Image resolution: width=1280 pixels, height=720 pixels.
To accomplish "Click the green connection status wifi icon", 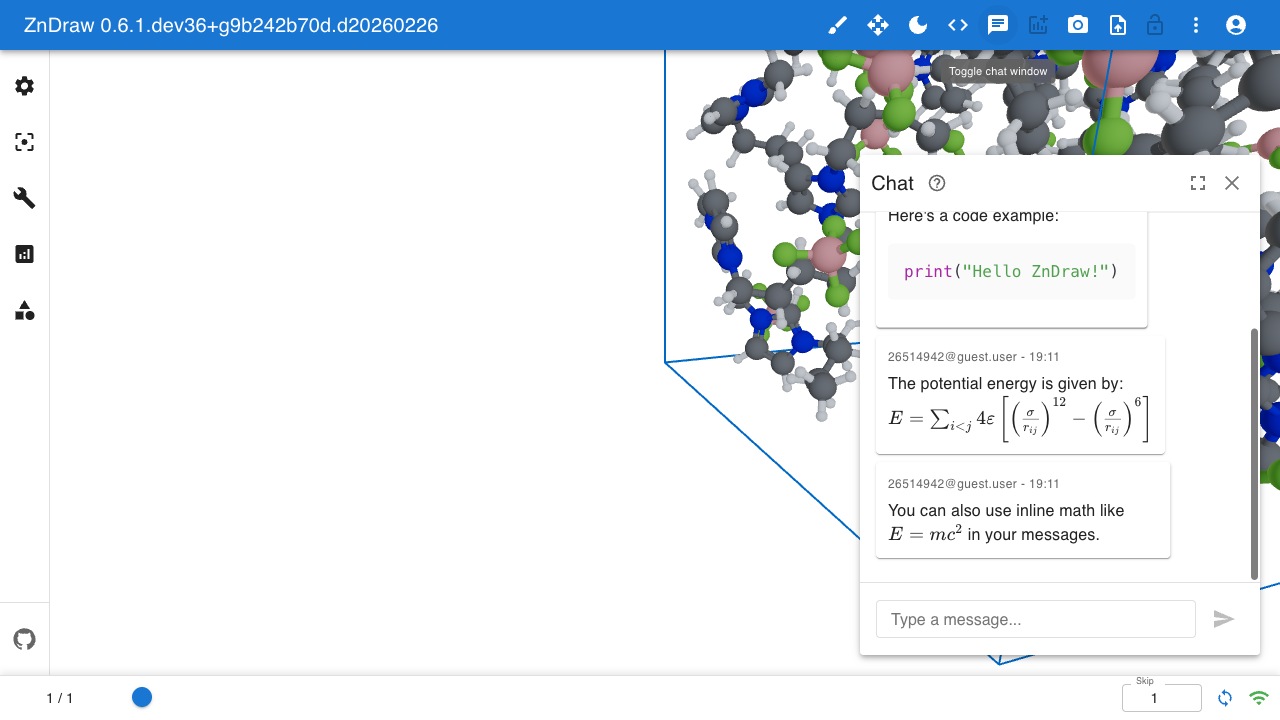I will tap(1259, 698).
